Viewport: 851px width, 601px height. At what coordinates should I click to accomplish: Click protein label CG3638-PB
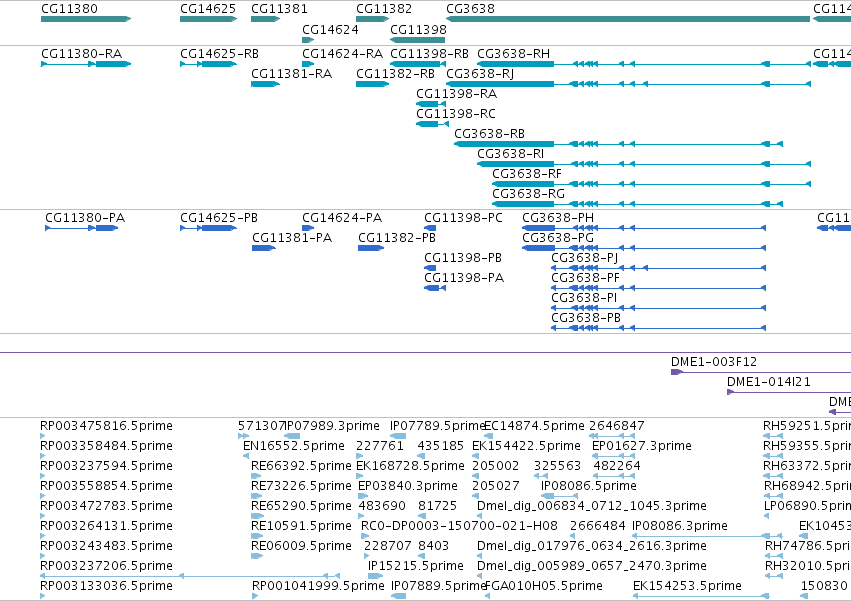click(586, 318)
